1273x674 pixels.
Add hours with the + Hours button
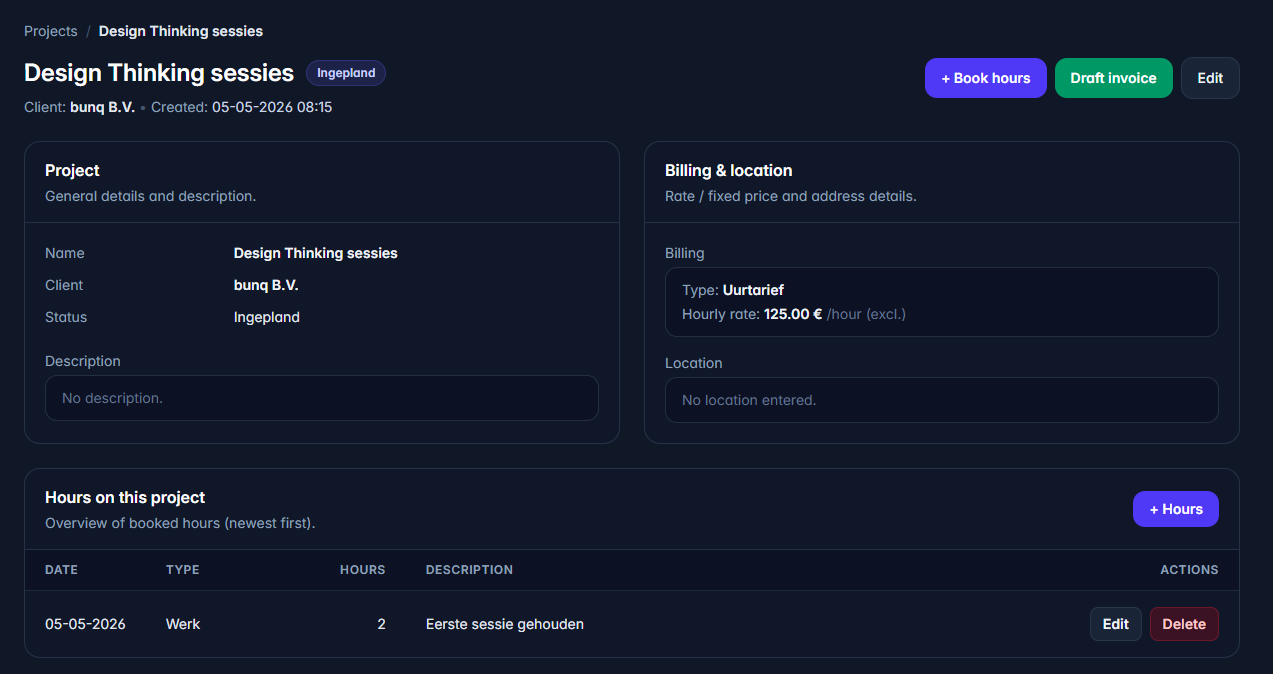1176,509
